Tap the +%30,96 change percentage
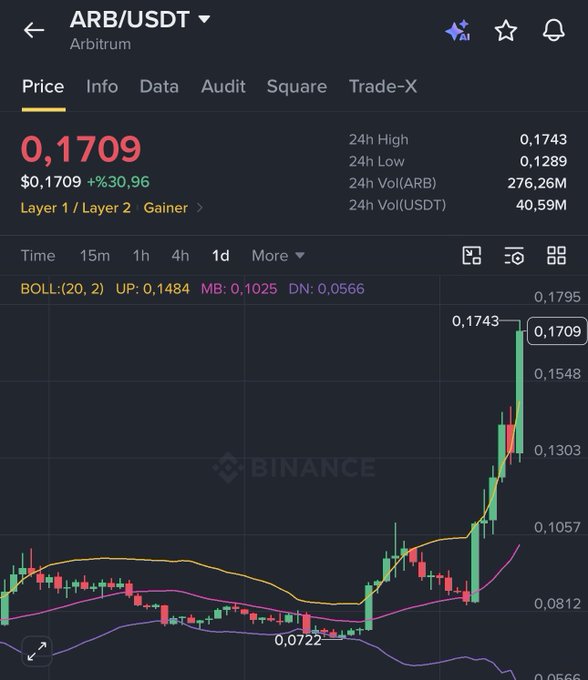This screenshot has width=588, height=680. pyautogui.click(x=118, y=182)
